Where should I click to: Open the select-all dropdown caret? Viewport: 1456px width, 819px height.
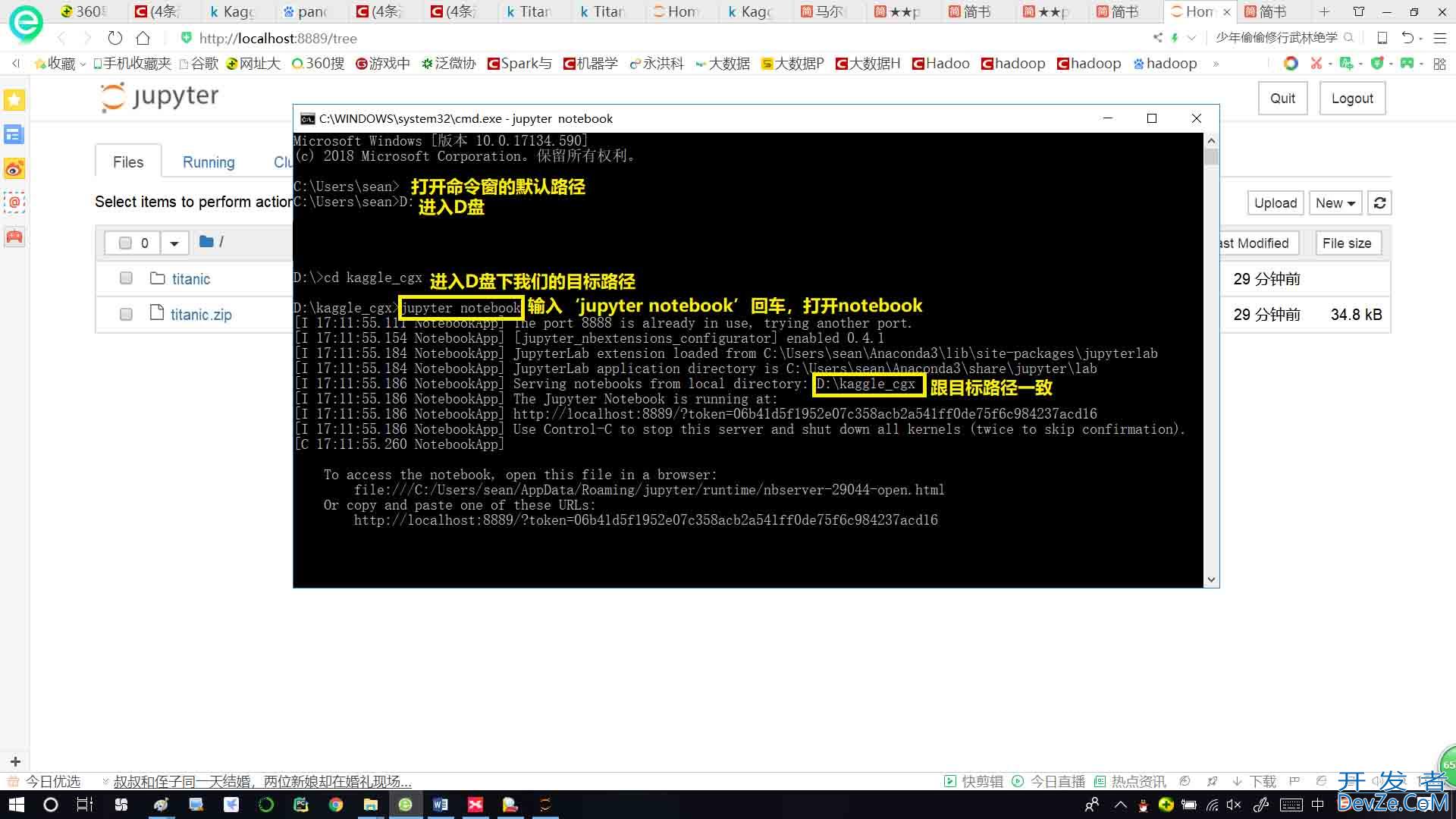coord(174,243)
